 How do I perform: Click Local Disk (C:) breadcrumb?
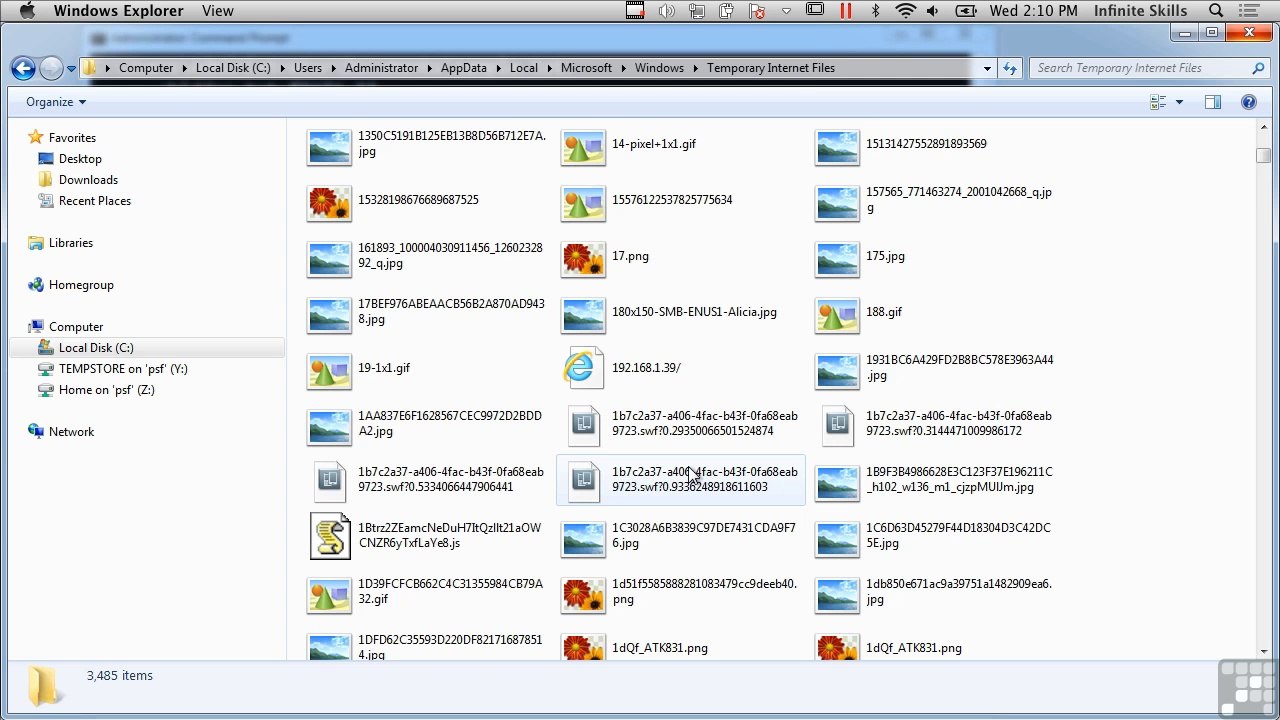pyautogui.click(x=233, y=68)
